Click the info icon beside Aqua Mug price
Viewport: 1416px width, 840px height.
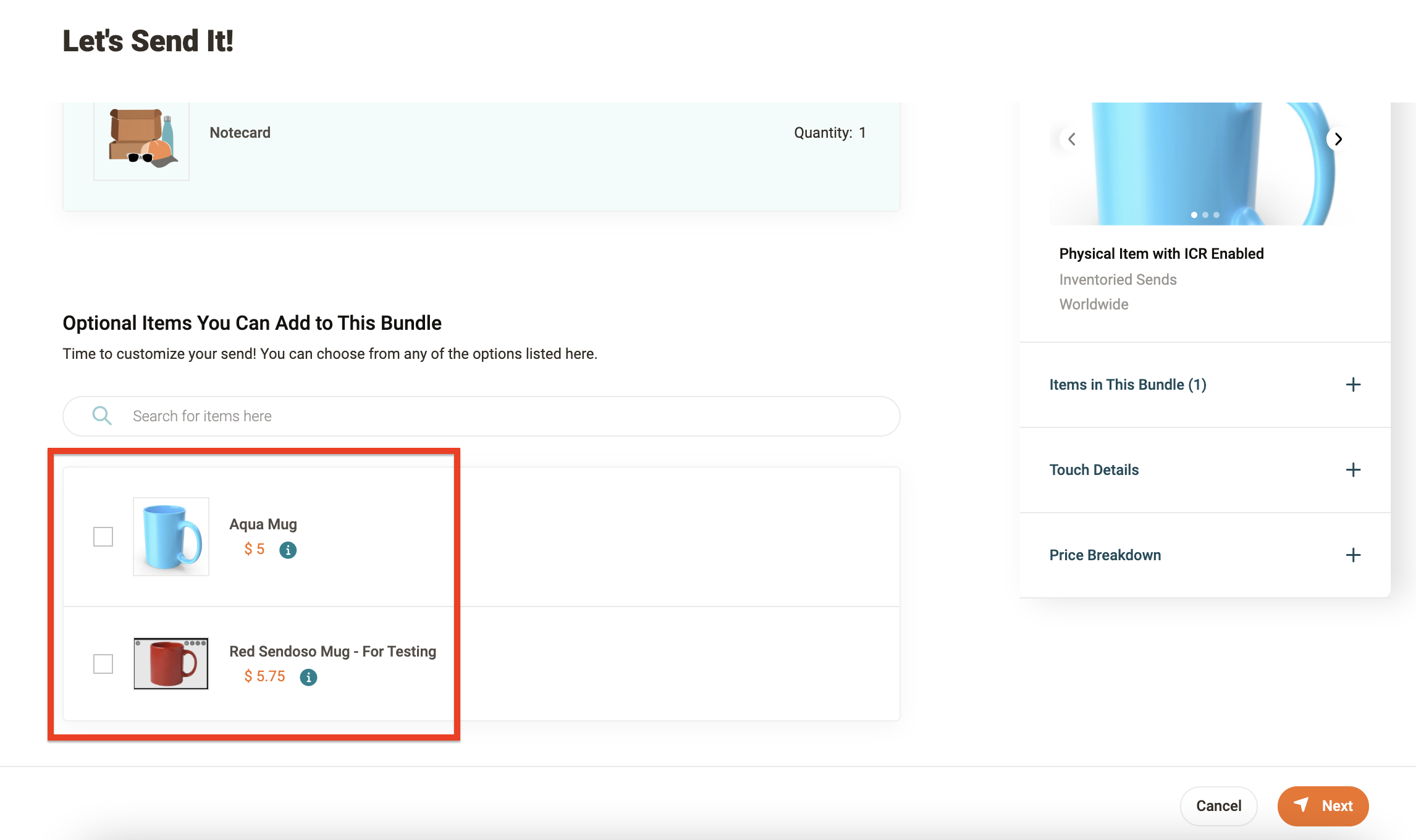click(288, 550)
